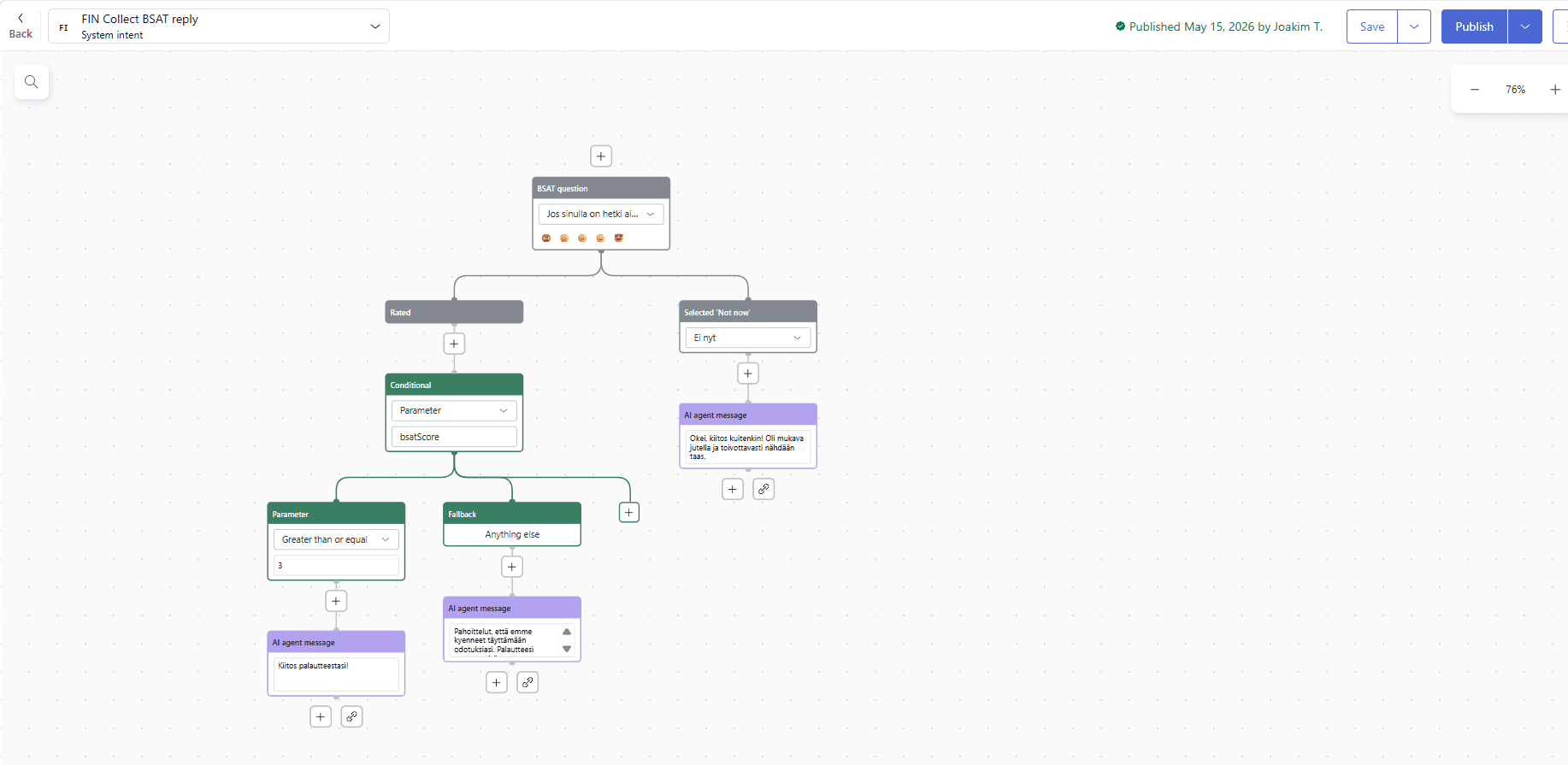Select the Conditional node header
The width and height of the screenshot is (1568, 765).
pos(454,385)
